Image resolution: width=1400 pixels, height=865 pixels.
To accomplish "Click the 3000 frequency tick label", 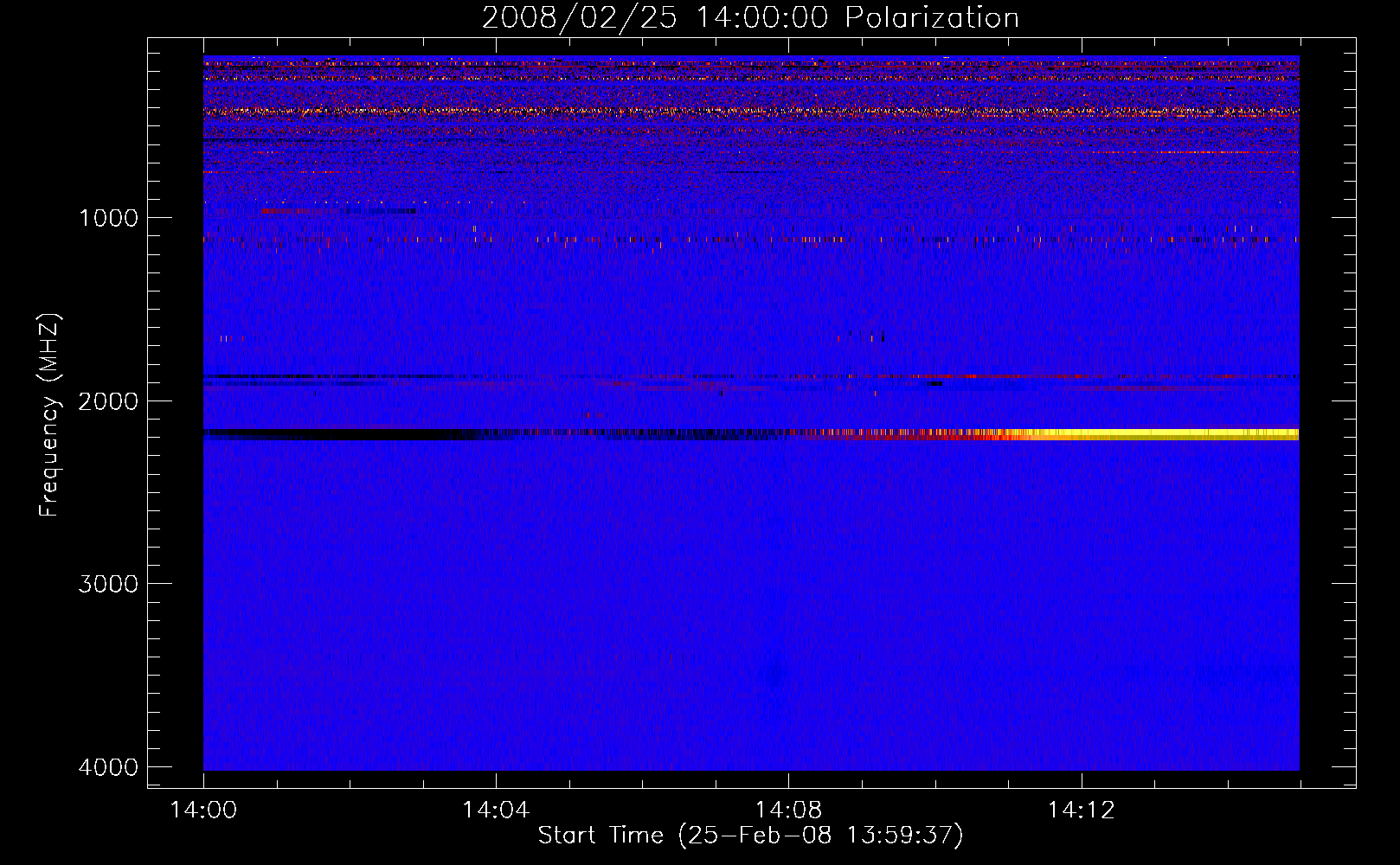I will pos(108,584).
